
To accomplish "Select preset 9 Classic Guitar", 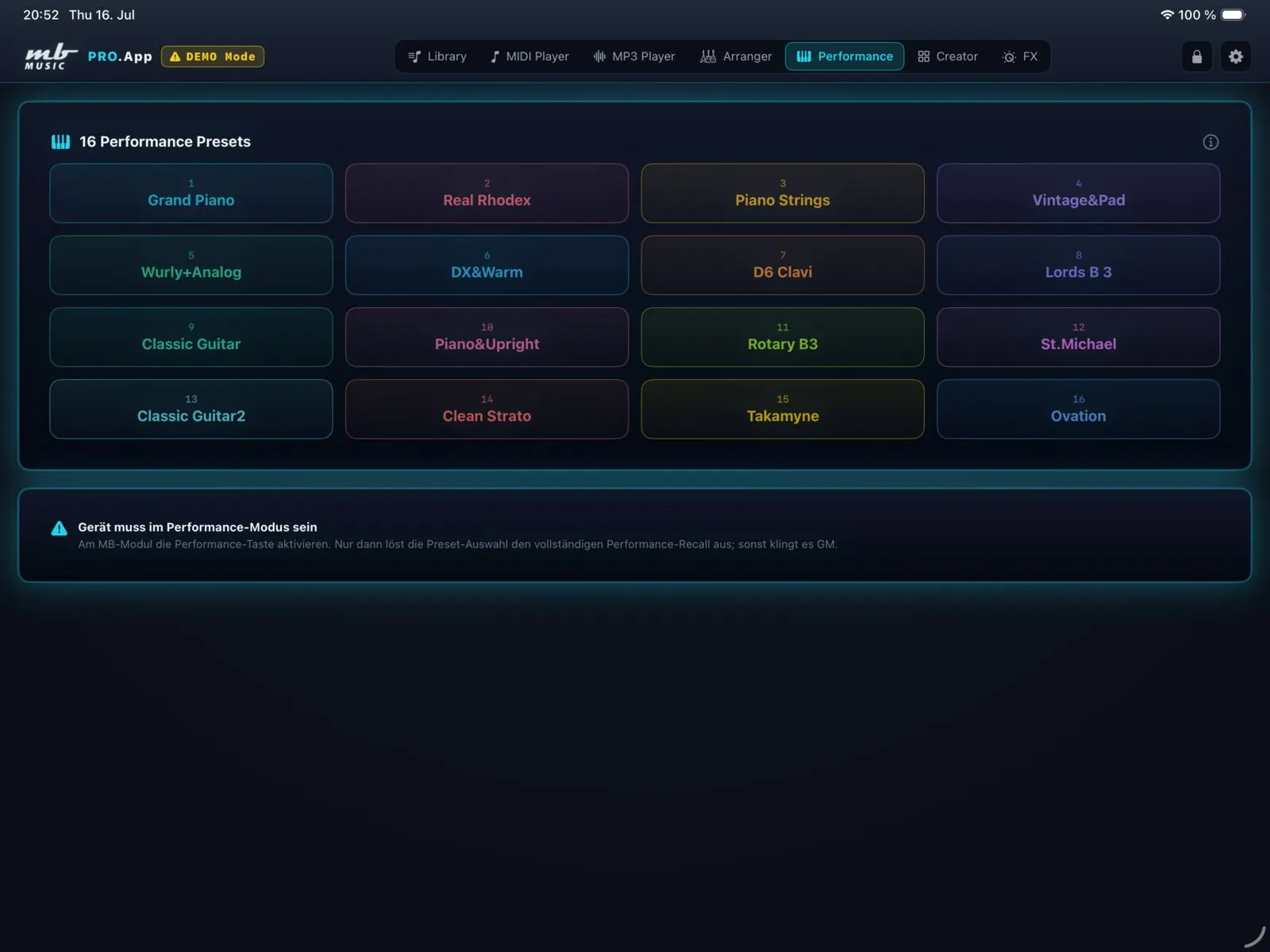I will point(191,337).
